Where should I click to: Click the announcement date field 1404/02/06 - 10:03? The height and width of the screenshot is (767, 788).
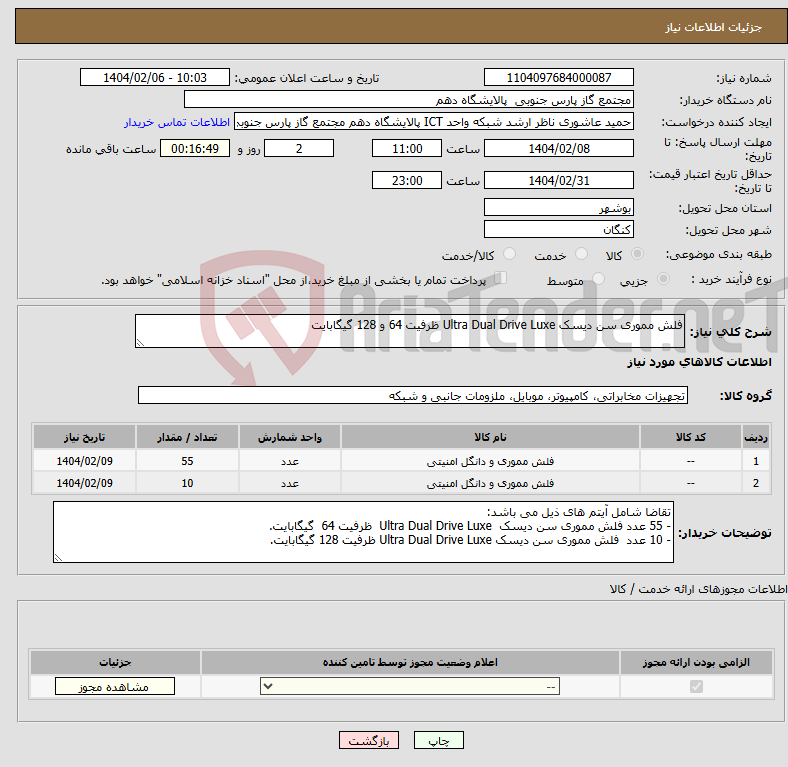[155, 77]
